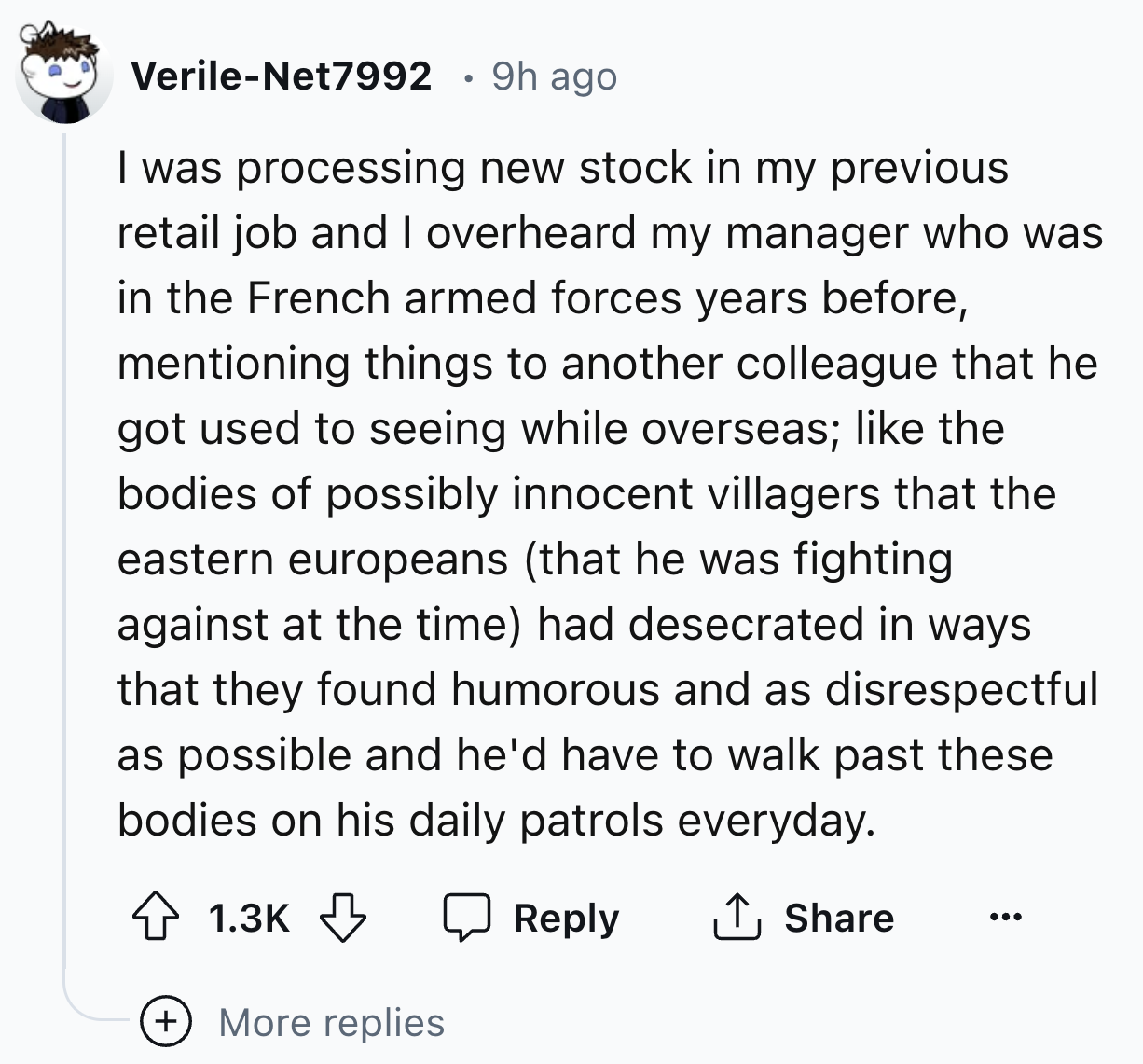Click the share arrow icon

737,918
